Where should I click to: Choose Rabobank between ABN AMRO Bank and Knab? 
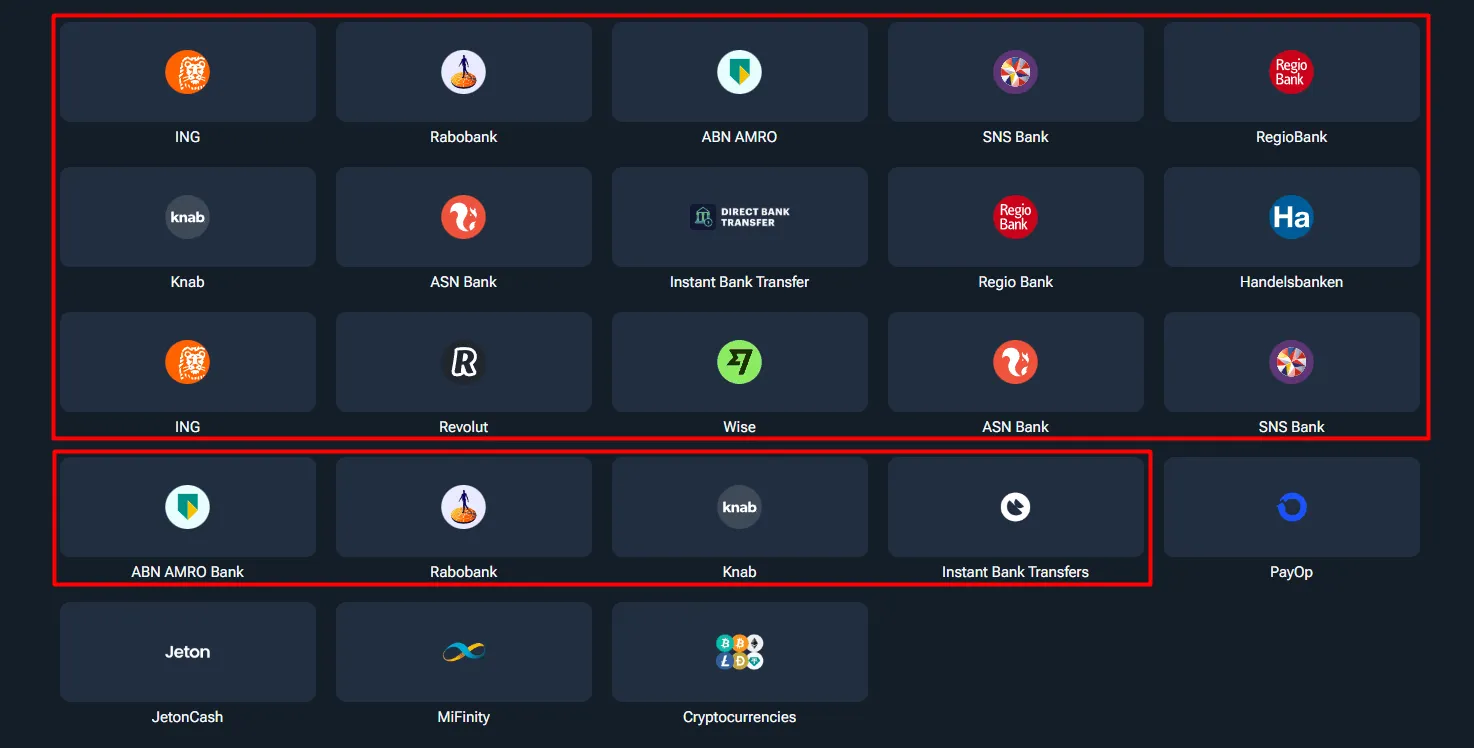(463, 507)
